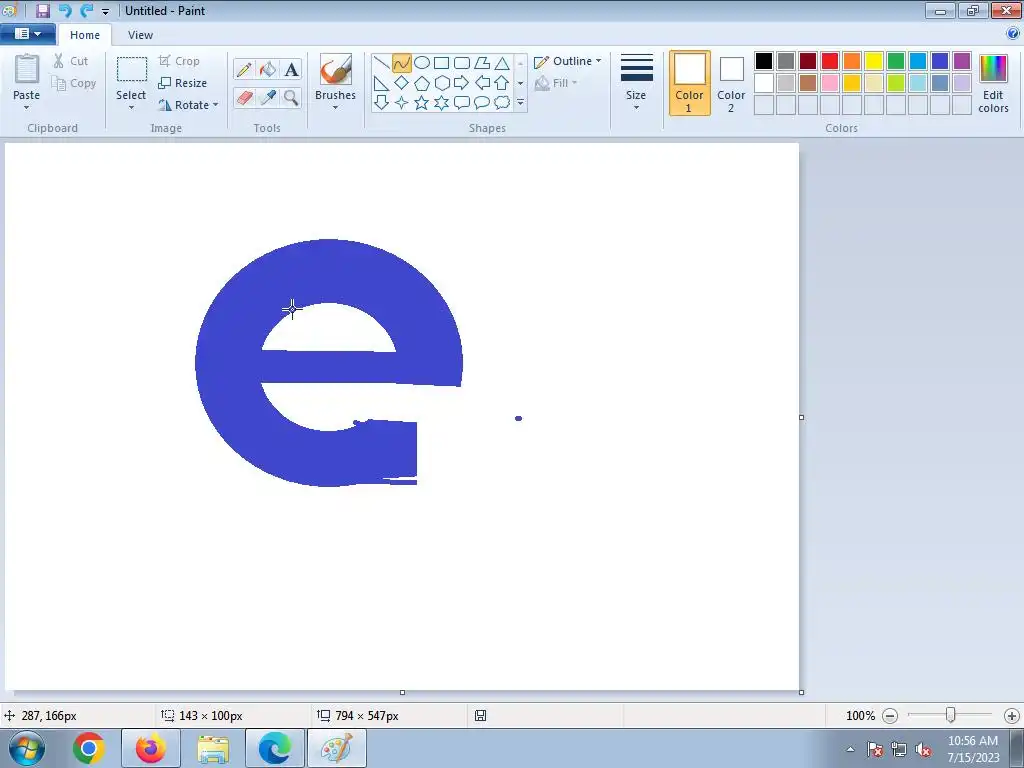Select the Curve shape
The image size is (1024, 768).
[402, 63]
